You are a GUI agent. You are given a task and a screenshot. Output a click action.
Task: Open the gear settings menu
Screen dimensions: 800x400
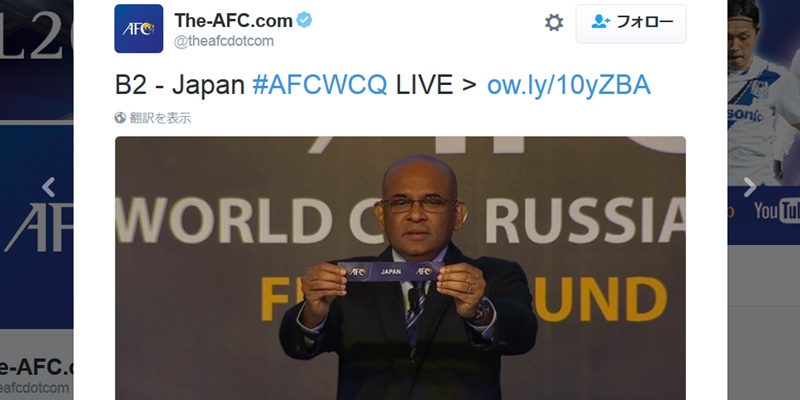(554, 22)
